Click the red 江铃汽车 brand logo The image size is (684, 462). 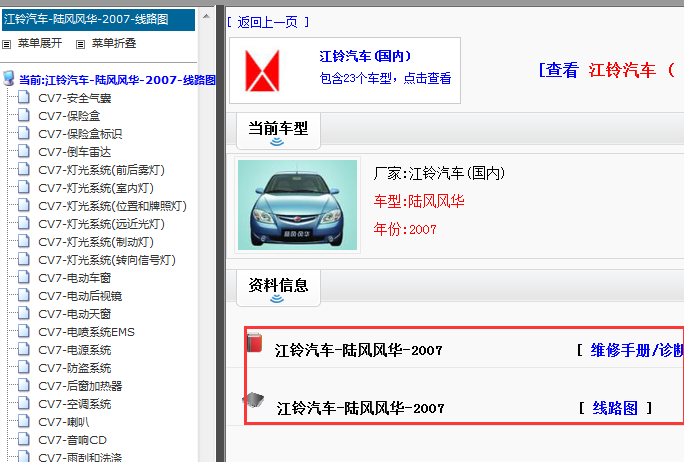pyautogui.click(x=262, y=71)
